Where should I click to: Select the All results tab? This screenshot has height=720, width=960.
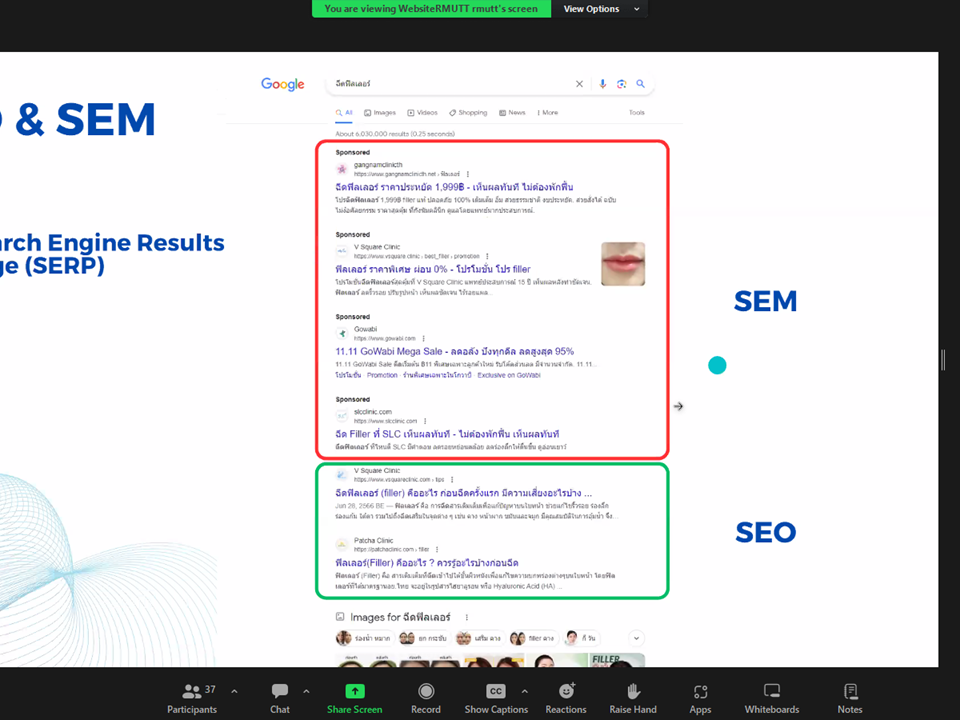(344, 113)
